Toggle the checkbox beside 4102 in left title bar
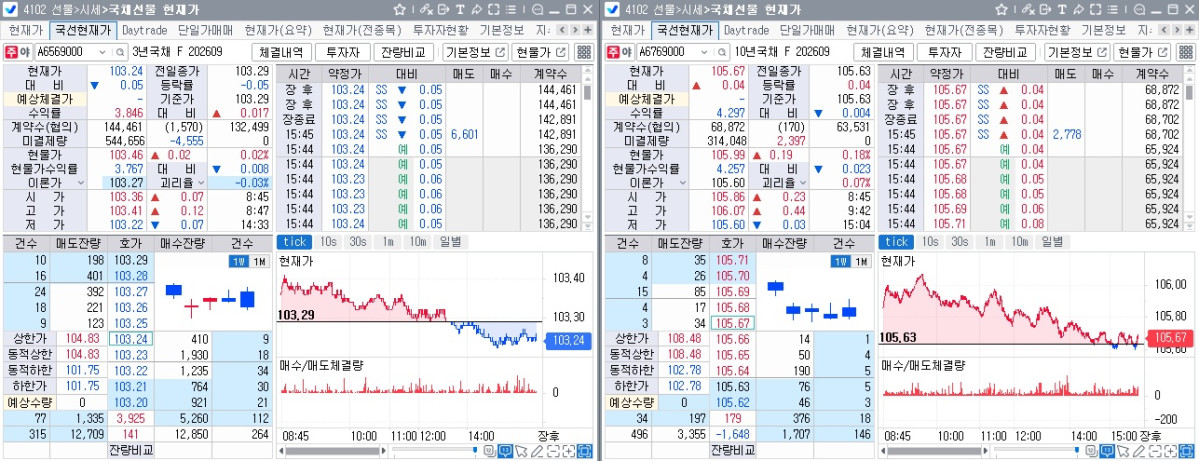Screen dimensions: 1199x461 coord(10,10)
